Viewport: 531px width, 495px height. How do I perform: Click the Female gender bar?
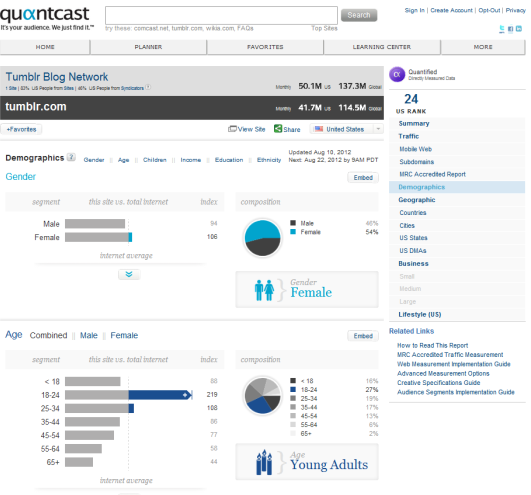[x=99, y=237]
